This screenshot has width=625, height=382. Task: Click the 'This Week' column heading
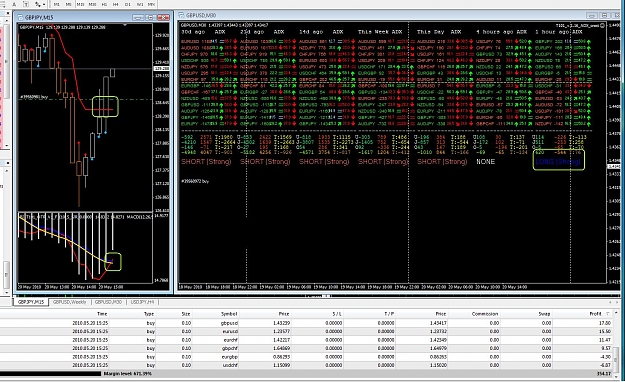coord(373,32)
